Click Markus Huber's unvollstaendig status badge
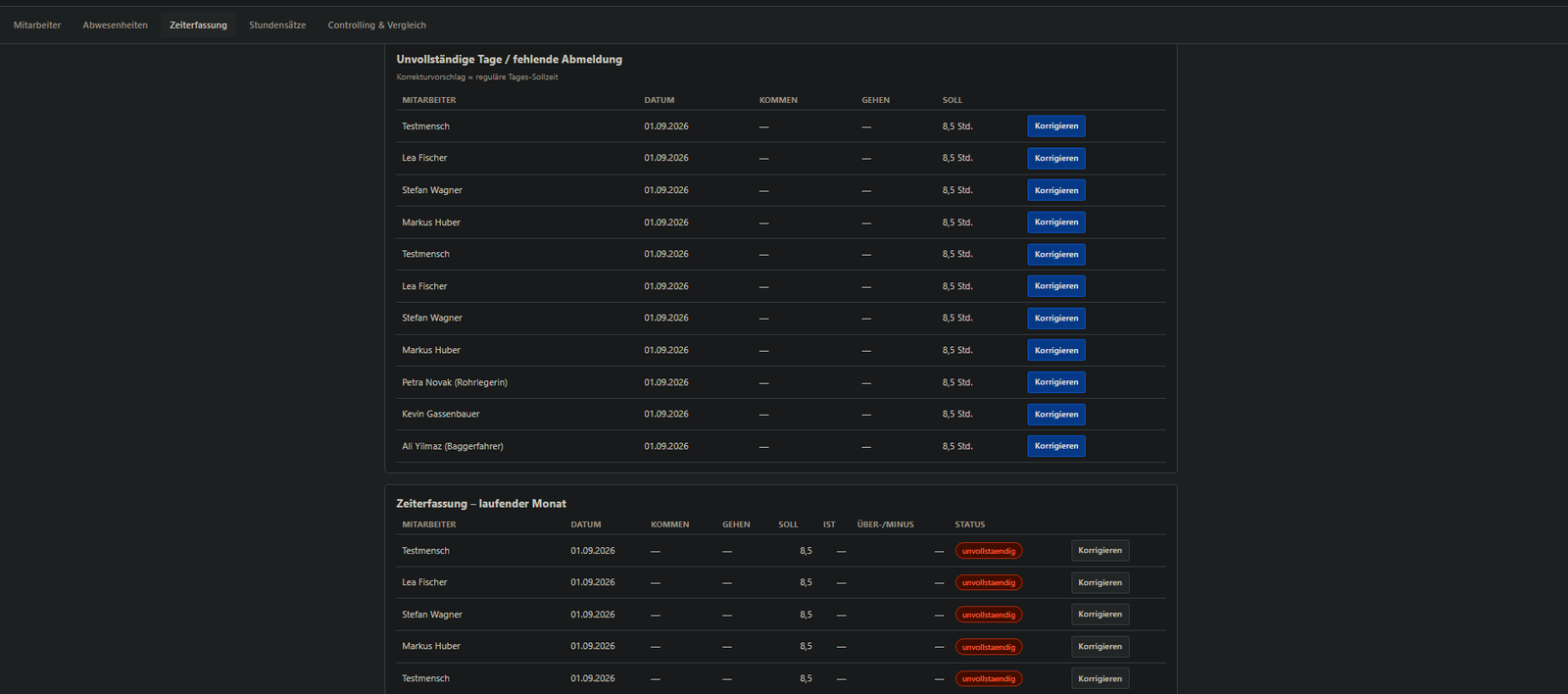The height and width of the screenshot is (694, 1568). click(x=989, y=647)
